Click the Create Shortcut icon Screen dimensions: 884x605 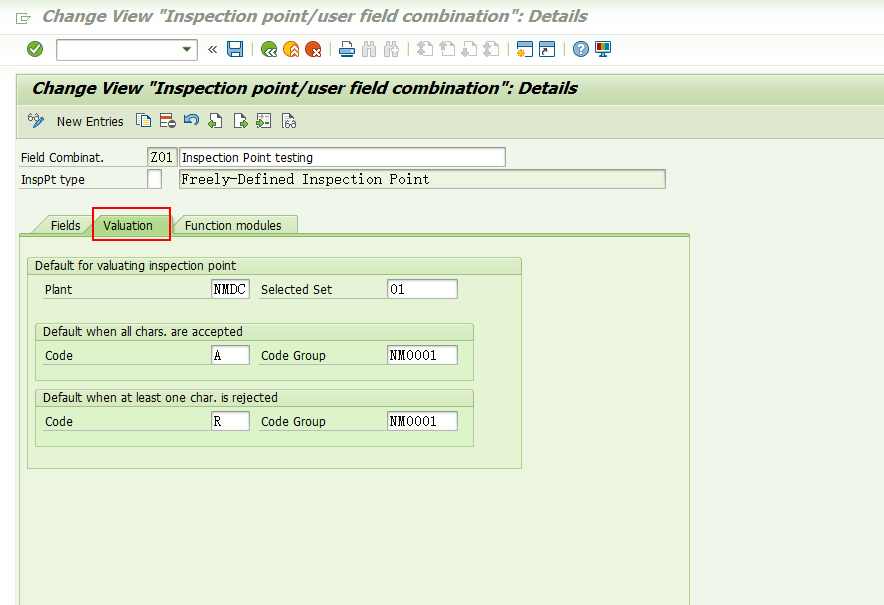point(547,50)
